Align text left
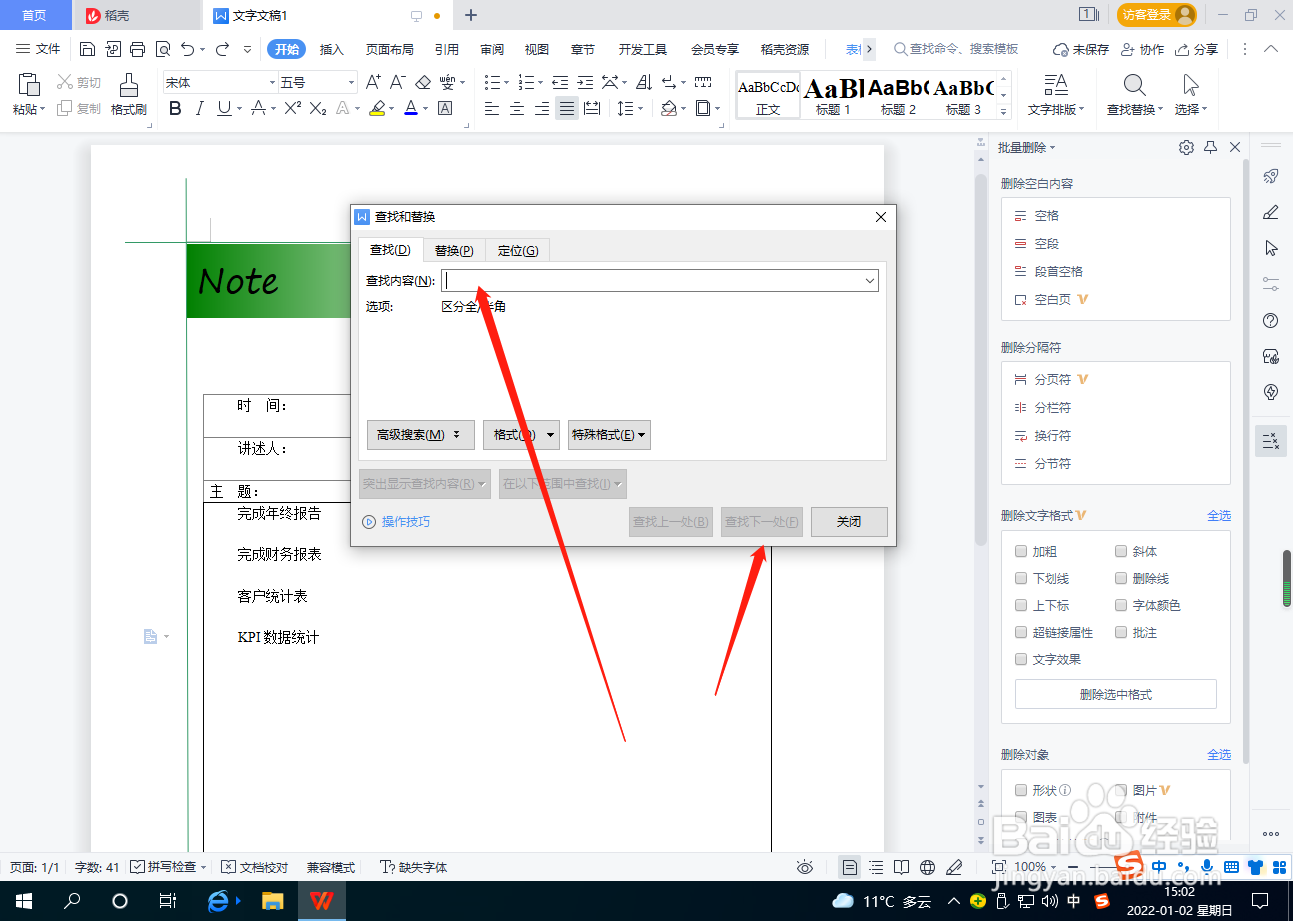 (x=492, y=108)
